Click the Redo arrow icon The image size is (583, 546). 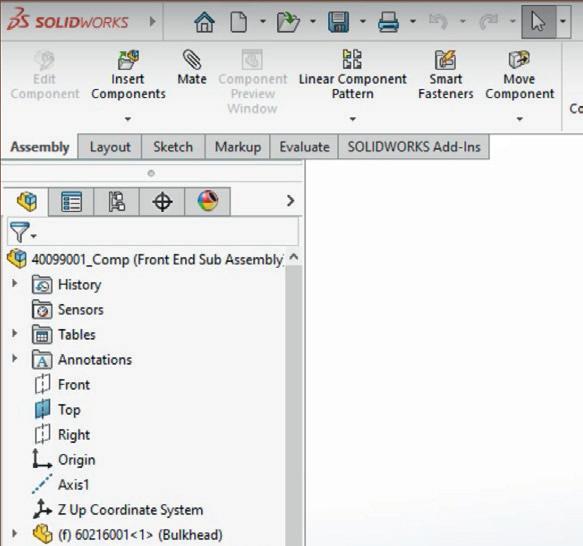[488, 21]
